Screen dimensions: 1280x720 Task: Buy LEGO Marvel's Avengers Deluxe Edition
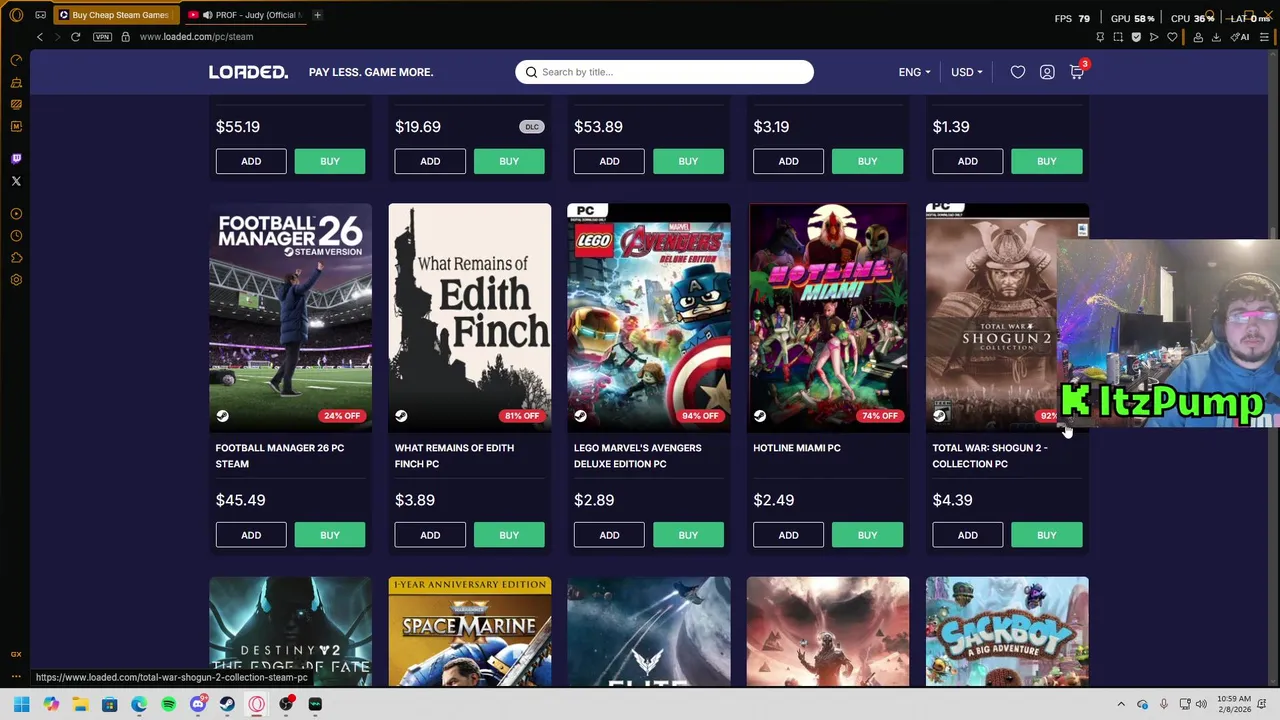click(x=688, y=535)
